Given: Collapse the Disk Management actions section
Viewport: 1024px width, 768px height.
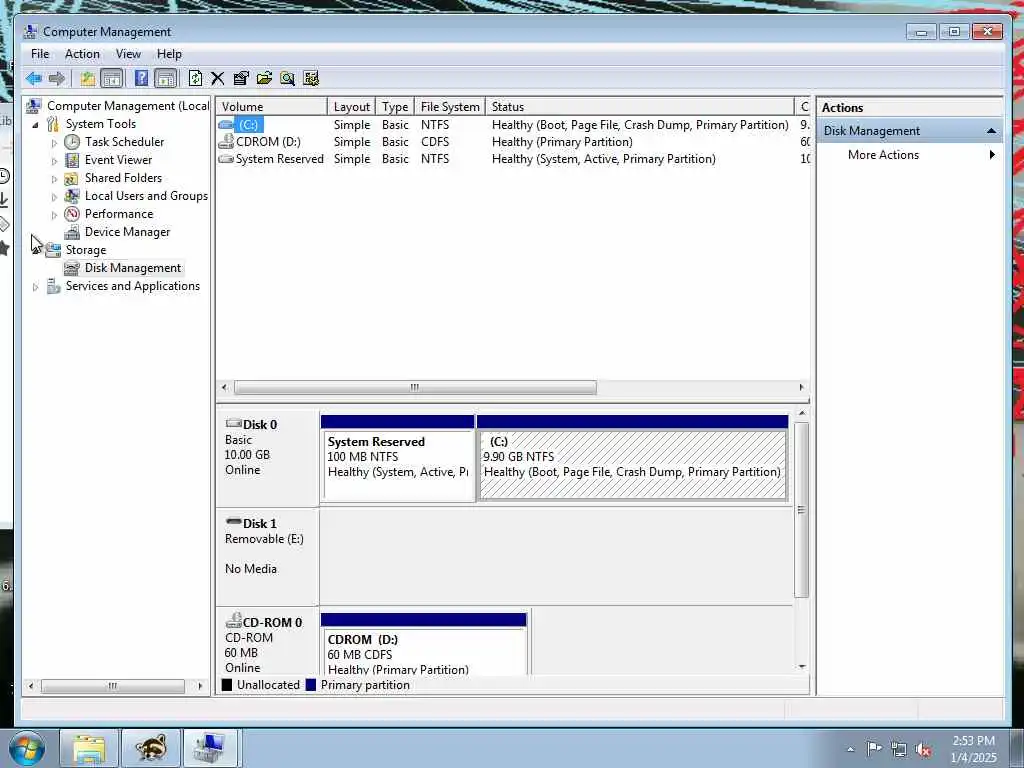Looking at the screenshot, I should click(x=991, y=131).
